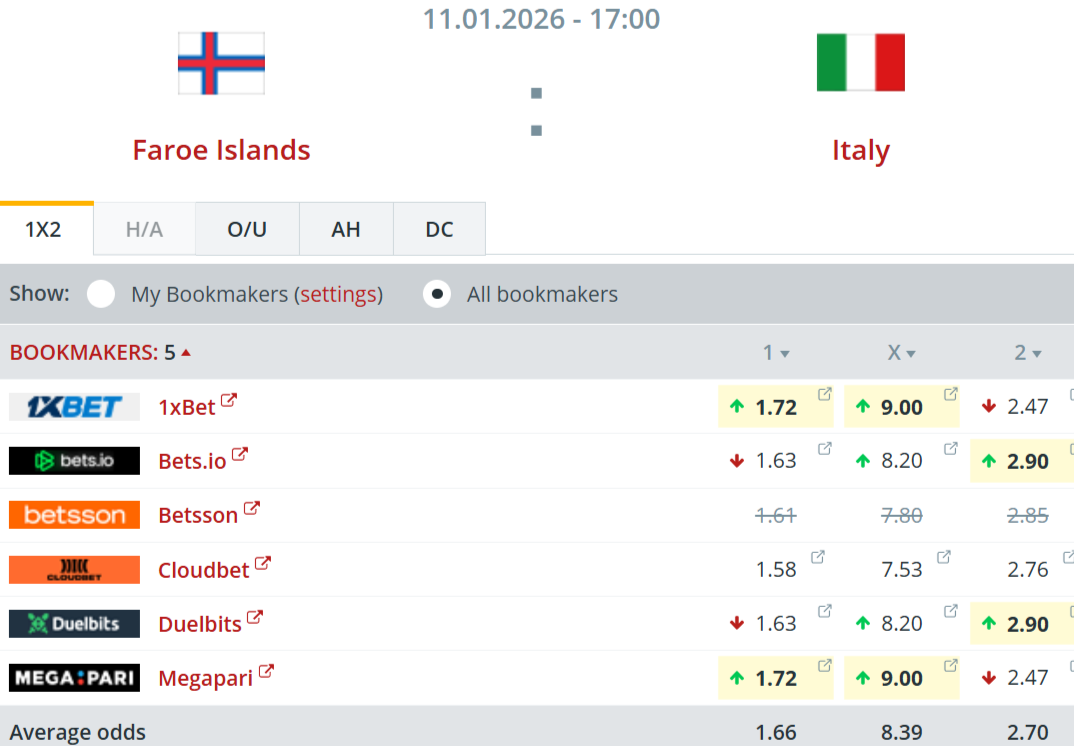This screenshot has height=746, width=1074.
Task: Sort by column 2 away odds arrow
Action: click(x=1037, y=354)
